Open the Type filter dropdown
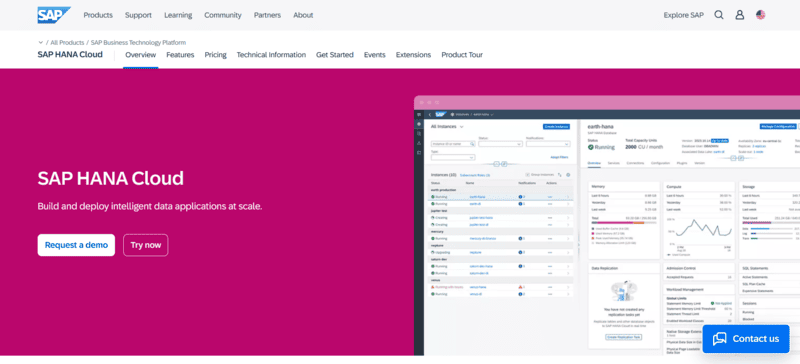This screenshot has width=800, height=364. pos(453,157)
